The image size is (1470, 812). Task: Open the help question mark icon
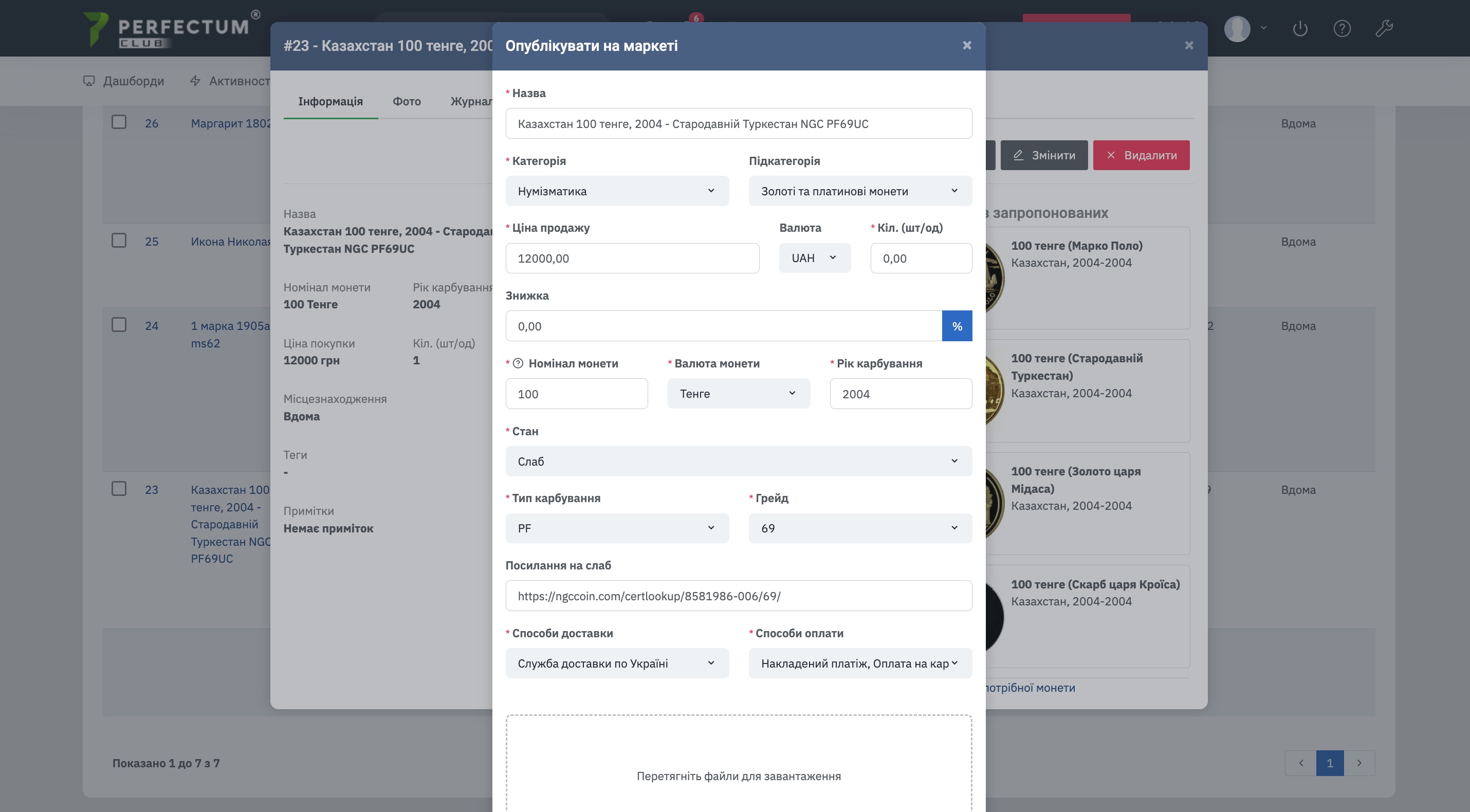click(1342, 28)
